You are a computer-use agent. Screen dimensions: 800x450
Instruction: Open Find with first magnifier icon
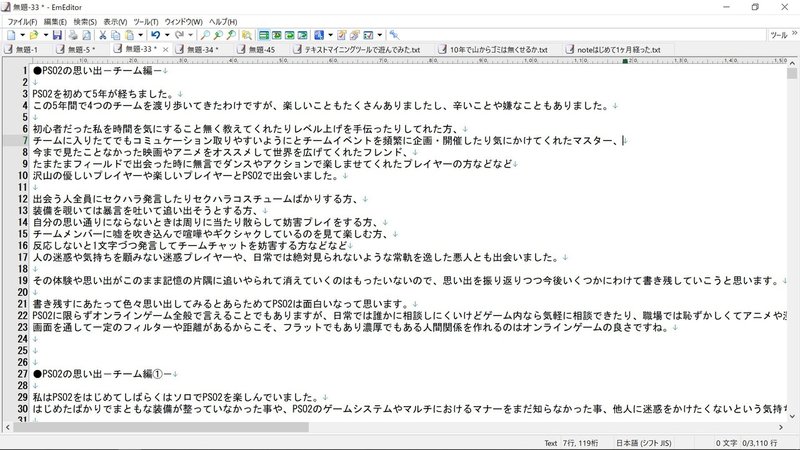[x=205, y=35]
